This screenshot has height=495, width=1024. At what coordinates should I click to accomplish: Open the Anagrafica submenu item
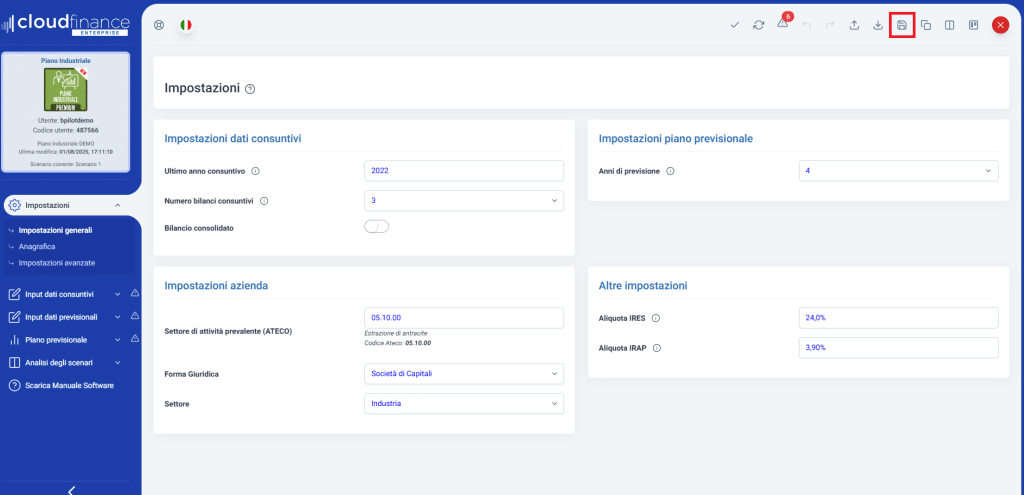pyautogui.click(x=37, y=246)
